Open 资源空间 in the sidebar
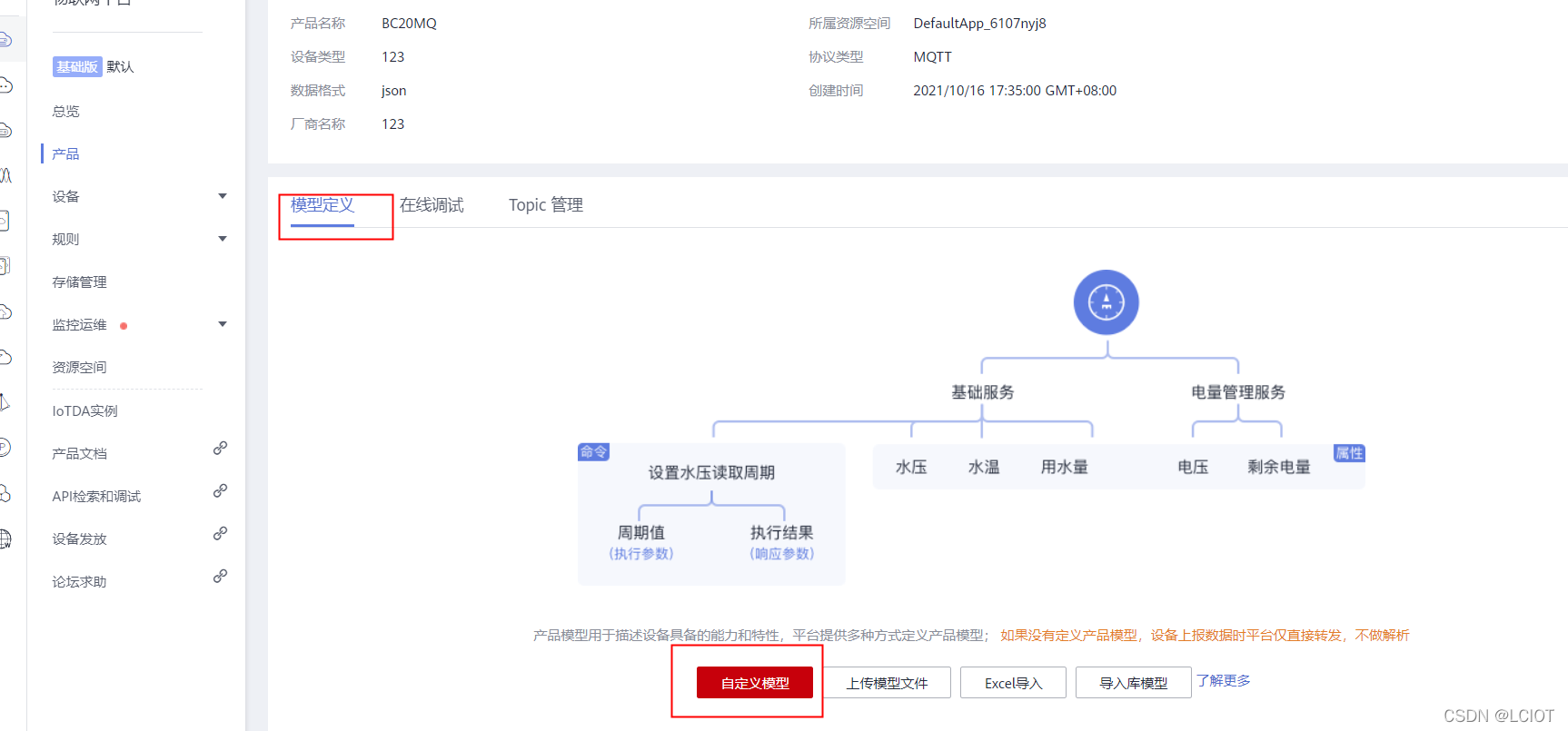Image resolution: width=1568 pixels, height=731 pixels. click(x=80, y=367)
